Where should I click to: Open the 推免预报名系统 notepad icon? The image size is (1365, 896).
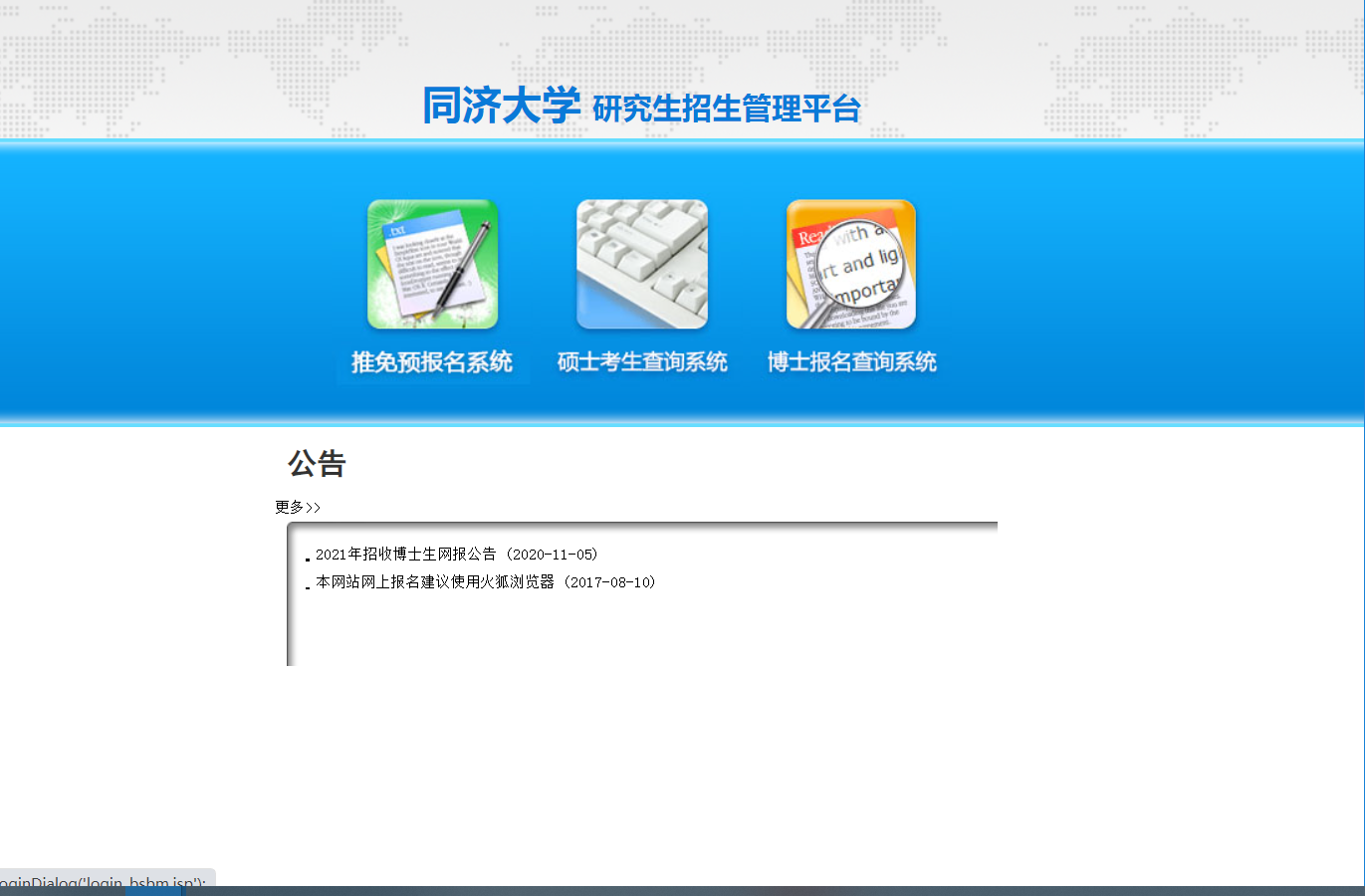[x=432, y=265]
